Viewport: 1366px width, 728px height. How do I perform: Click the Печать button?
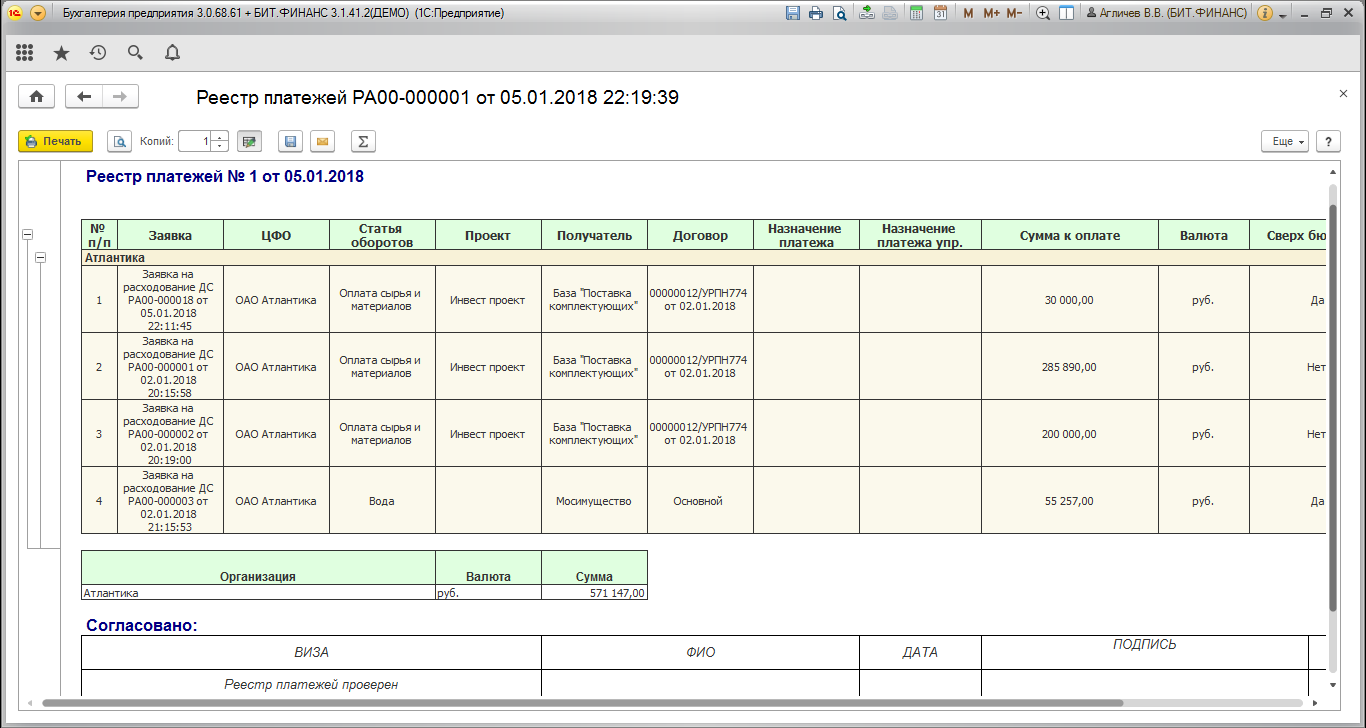point(55,142)
